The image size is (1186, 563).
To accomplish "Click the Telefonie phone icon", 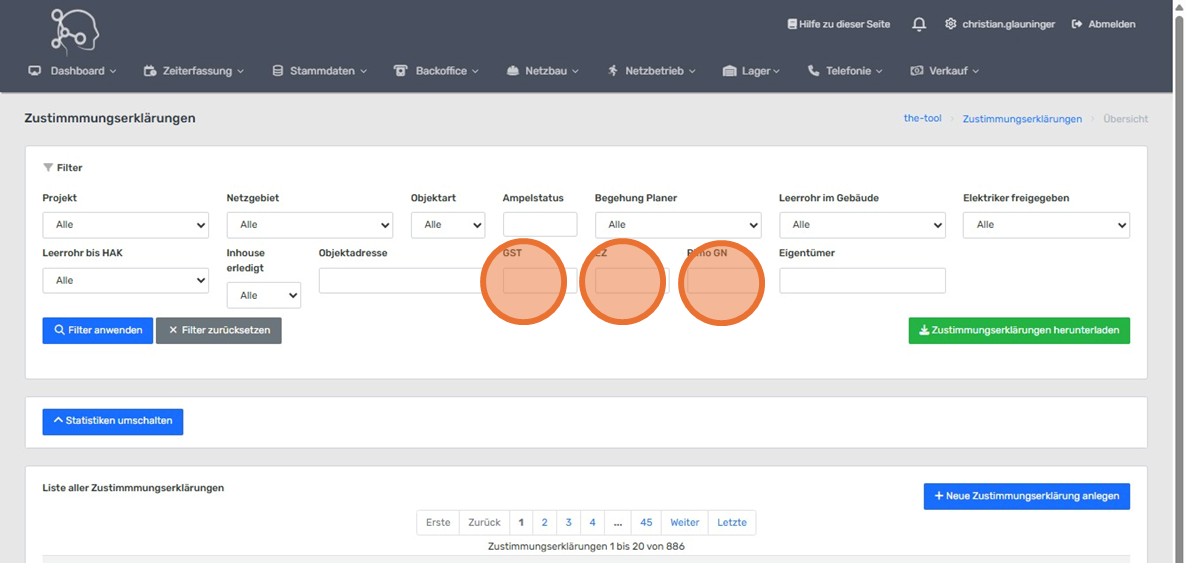I will point(813,71).
